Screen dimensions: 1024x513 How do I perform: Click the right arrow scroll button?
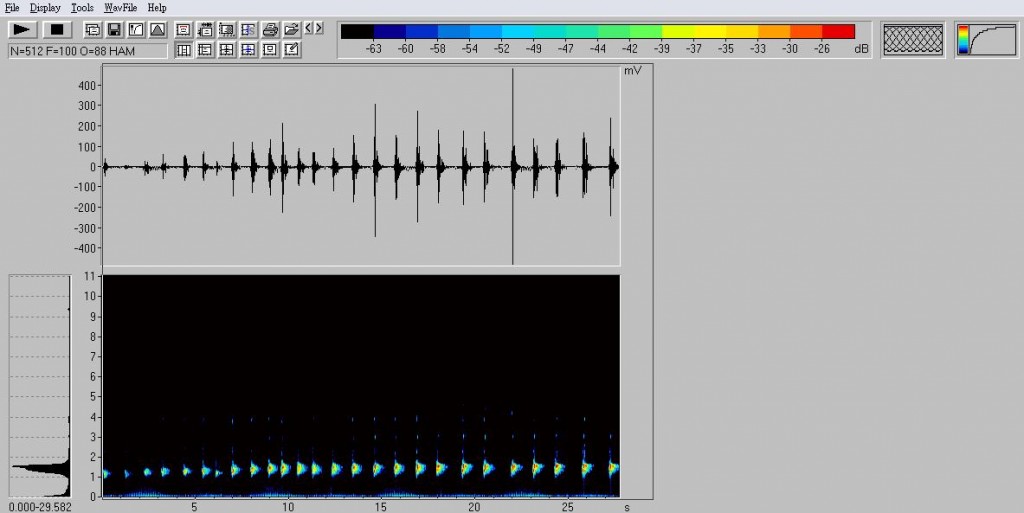[318, 28]
